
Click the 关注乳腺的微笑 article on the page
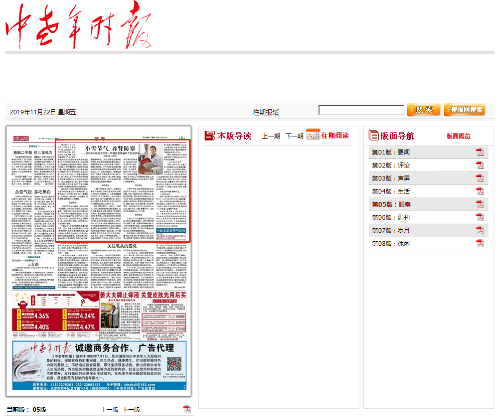point(122,266)
